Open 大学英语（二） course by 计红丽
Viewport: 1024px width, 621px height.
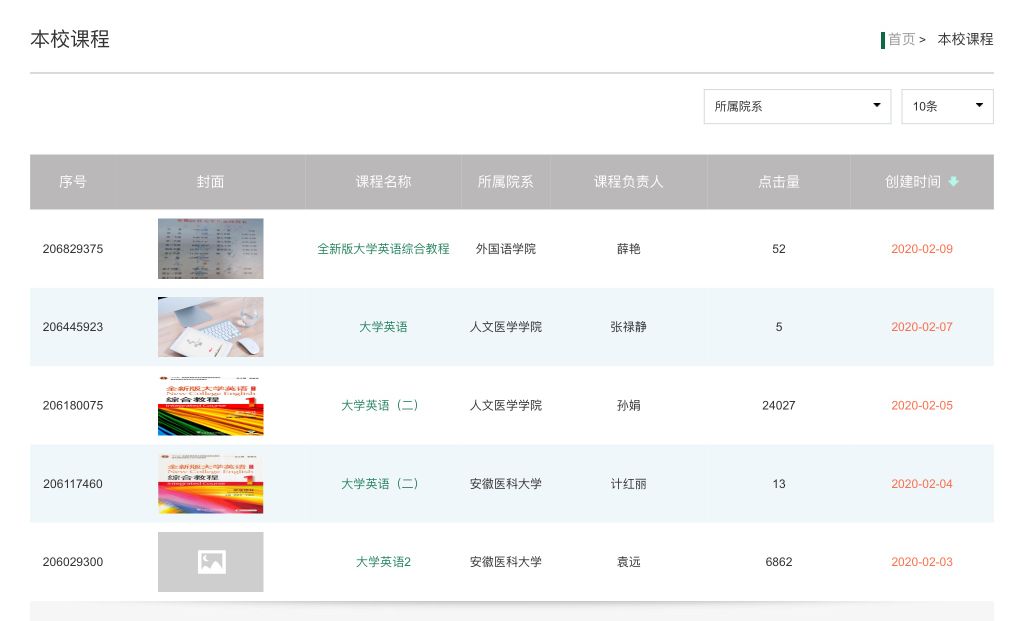(x=383, y=484)
